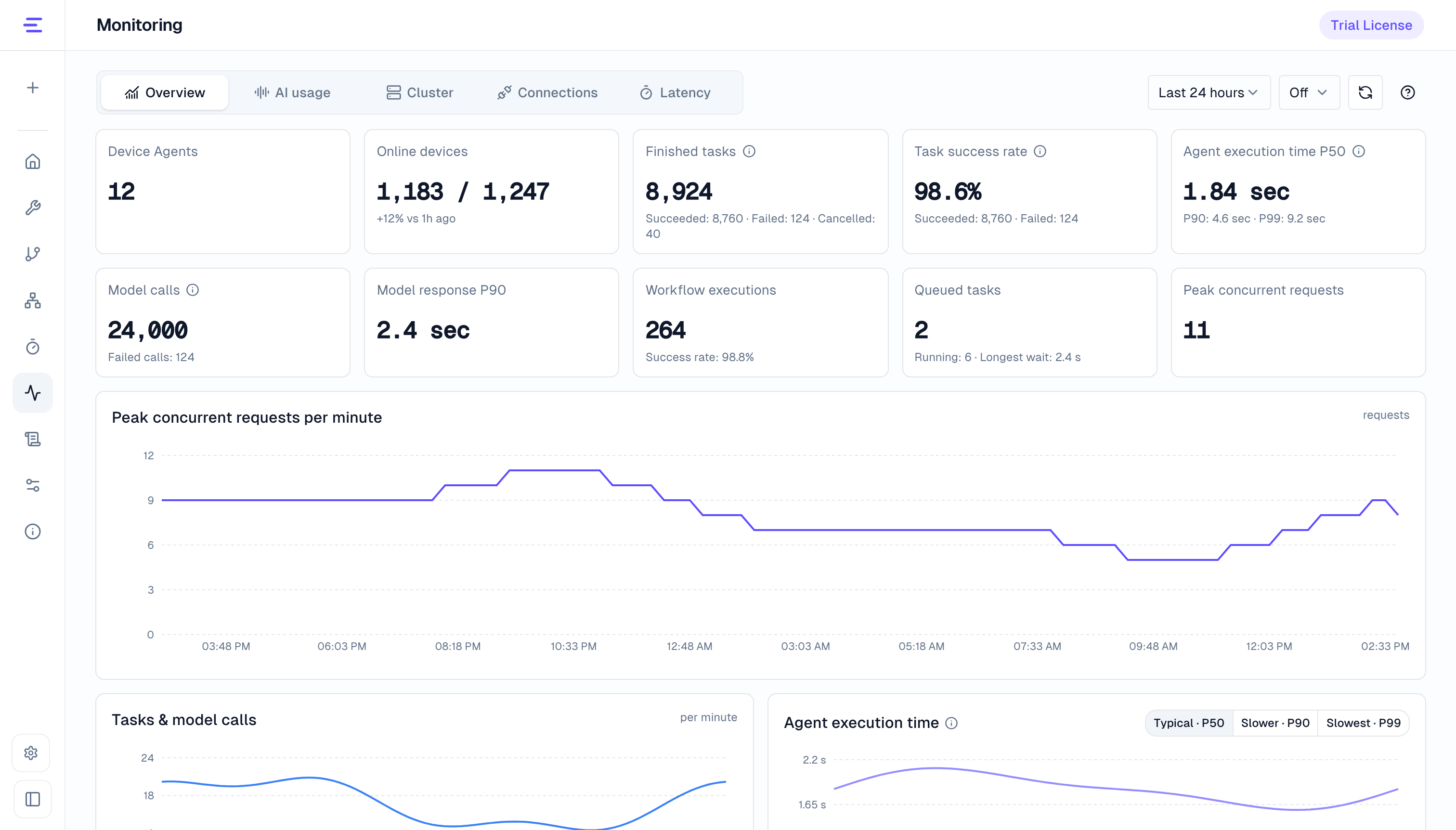Open help question mark icon
The image size is (1456, 830).
pos(1407,92)
